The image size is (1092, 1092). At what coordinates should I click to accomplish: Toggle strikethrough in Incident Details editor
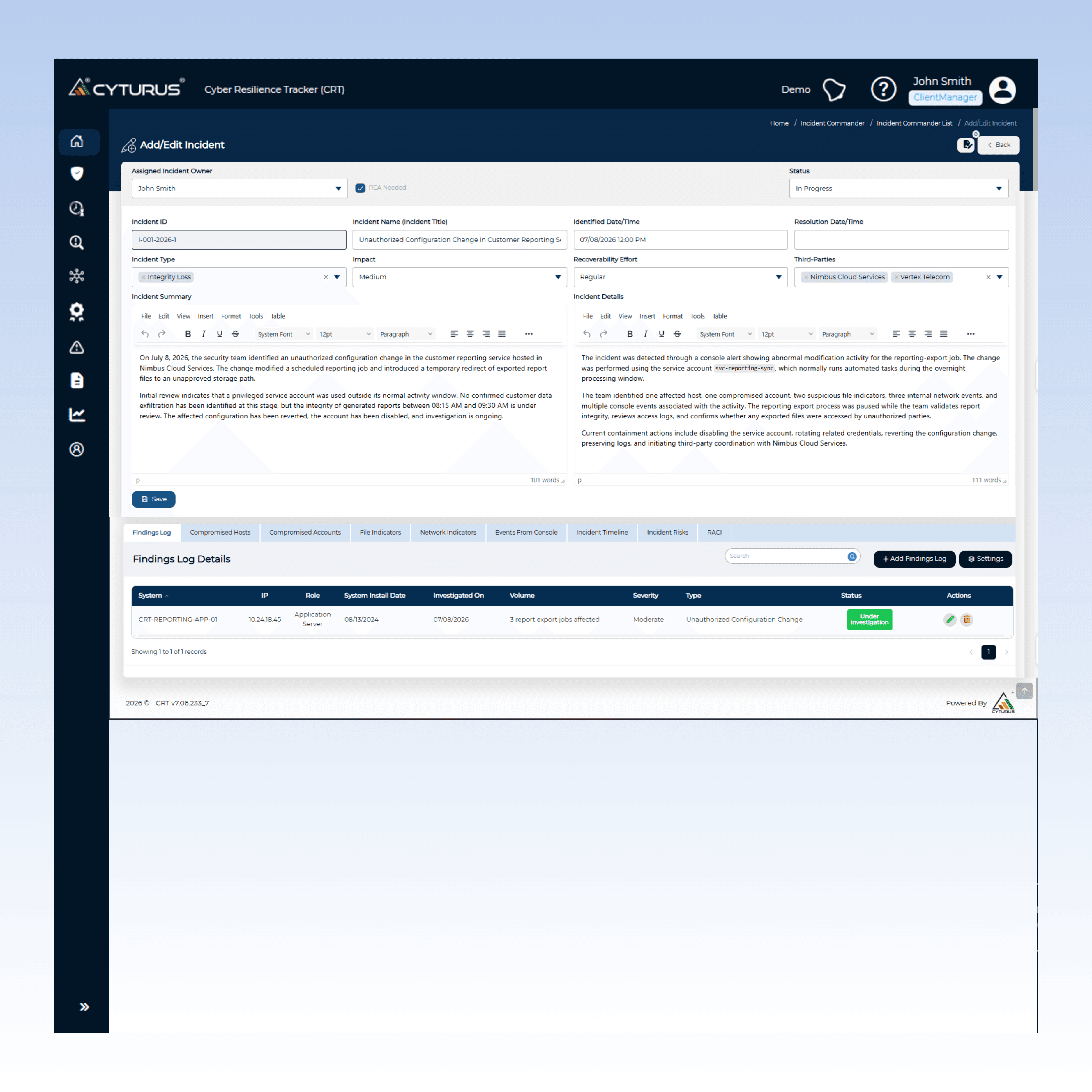click(677, 334)
